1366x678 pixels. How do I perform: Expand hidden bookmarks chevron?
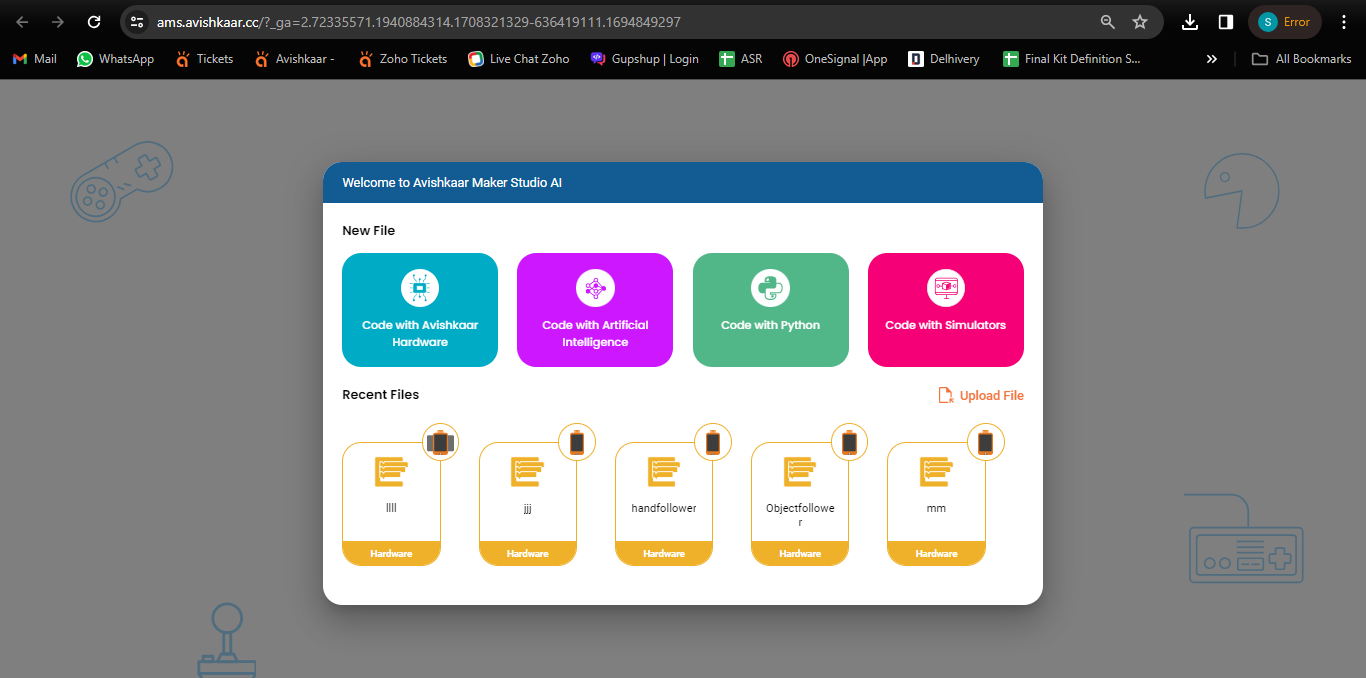[1212, 59]
